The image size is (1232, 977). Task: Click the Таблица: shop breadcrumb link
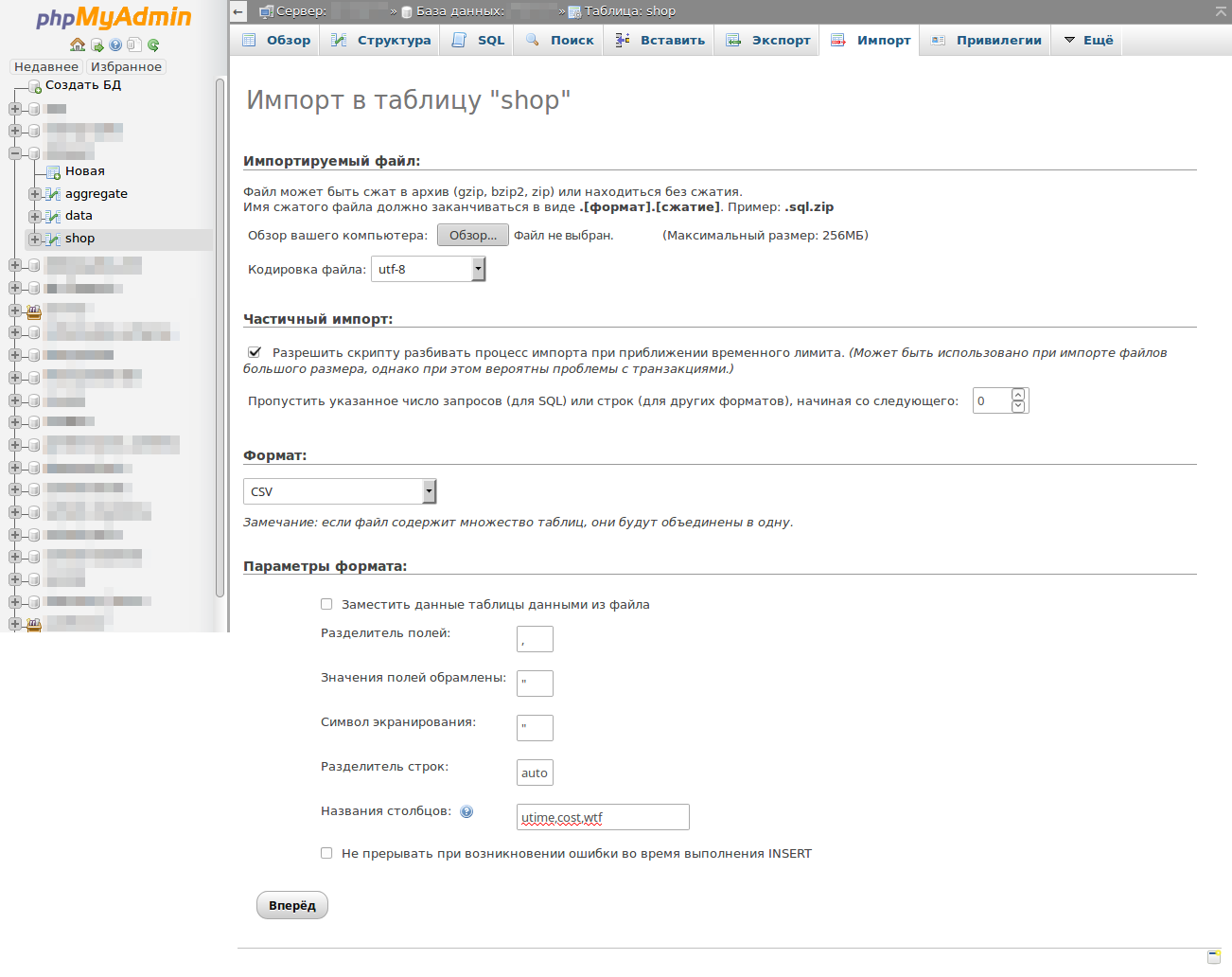[x=630, y=11]
